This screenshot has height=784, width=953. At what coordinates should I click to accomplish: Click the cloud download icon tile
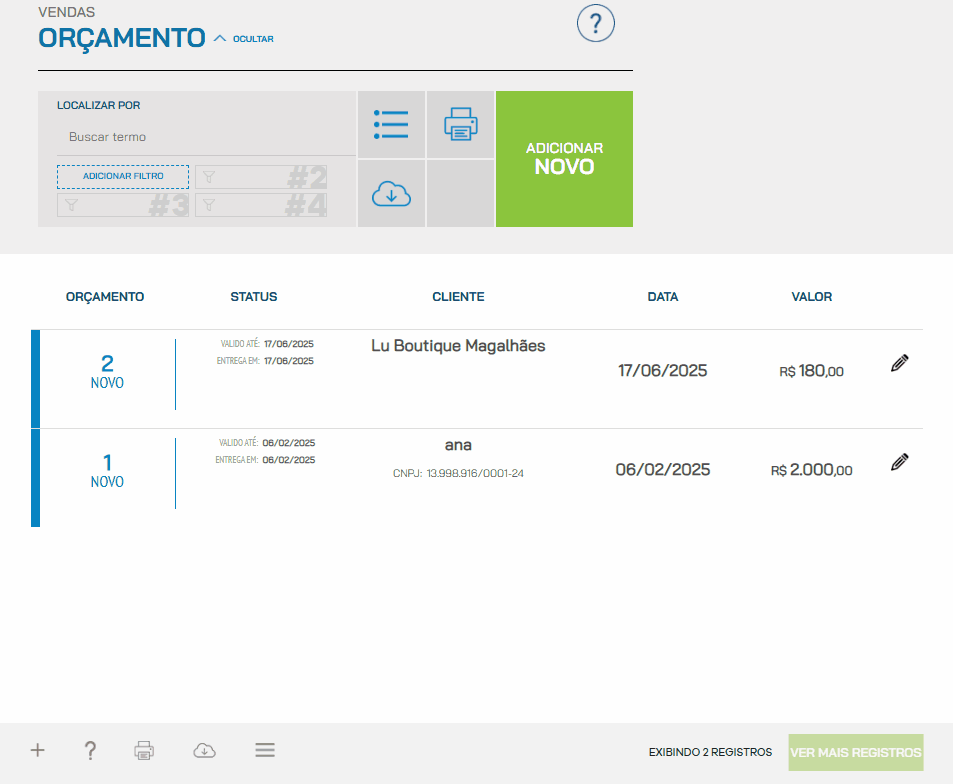391,194
